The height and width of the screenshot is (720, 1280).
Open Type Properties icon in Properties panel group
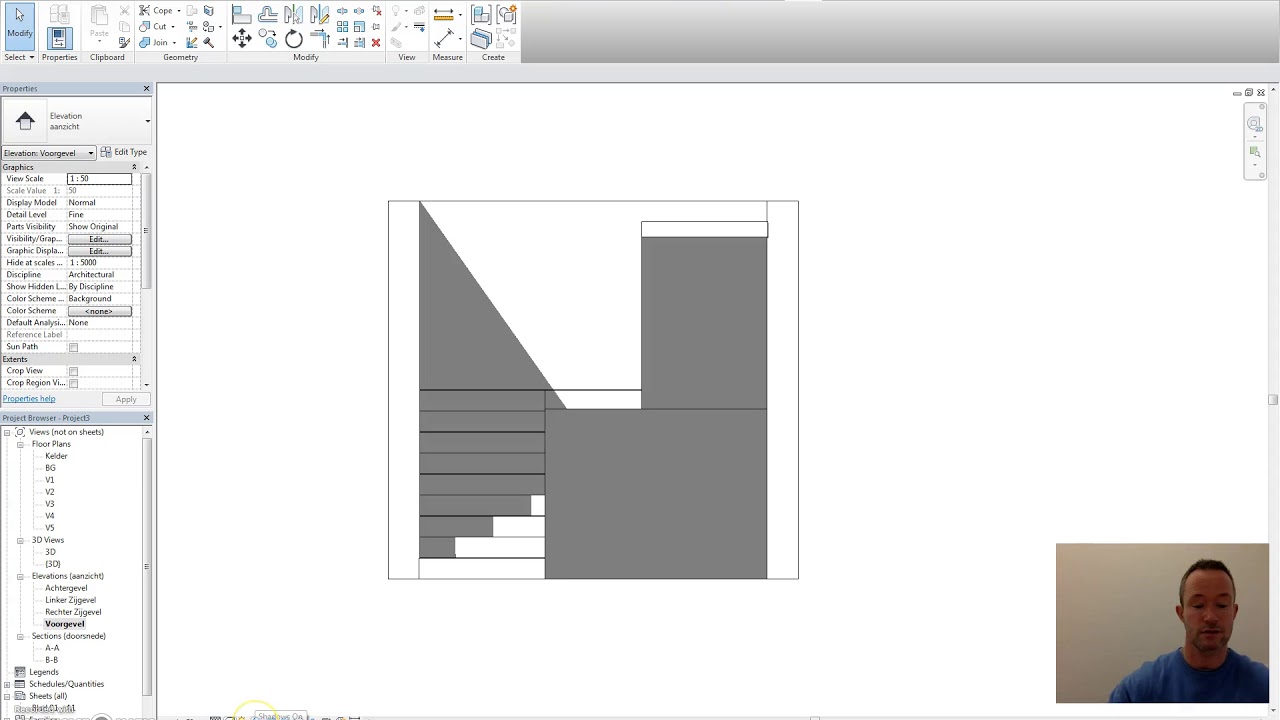[59, 14]
